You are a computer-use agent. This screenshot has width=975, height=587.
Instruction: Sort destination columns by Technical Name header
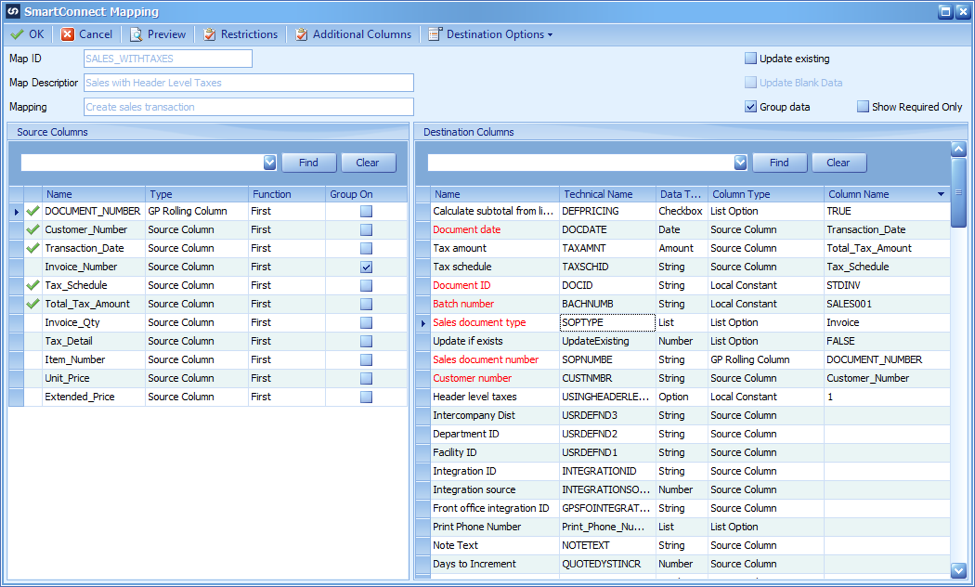tap(607, 194)
